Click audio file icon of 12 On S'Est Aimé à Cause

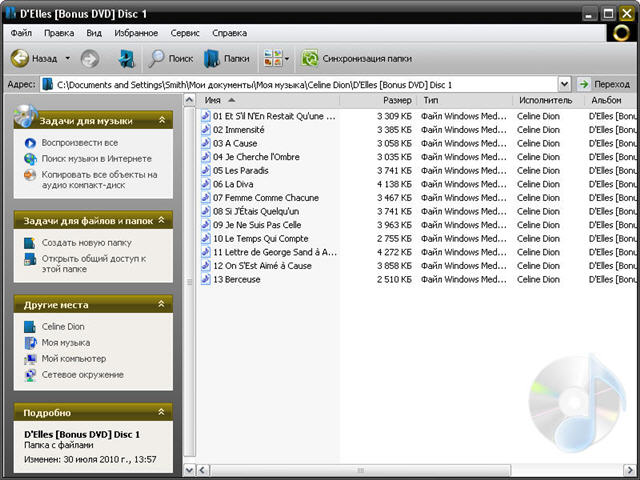(206, 266)
